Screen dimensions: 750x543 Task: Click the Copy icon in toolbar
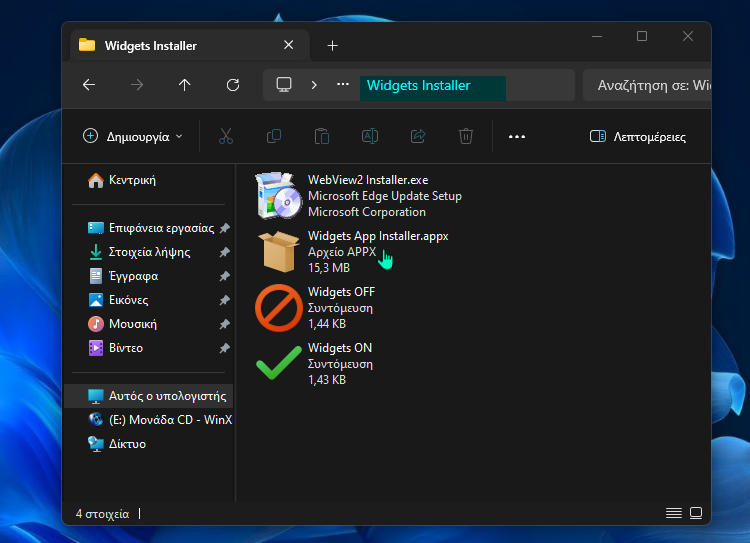pos(274,136)
